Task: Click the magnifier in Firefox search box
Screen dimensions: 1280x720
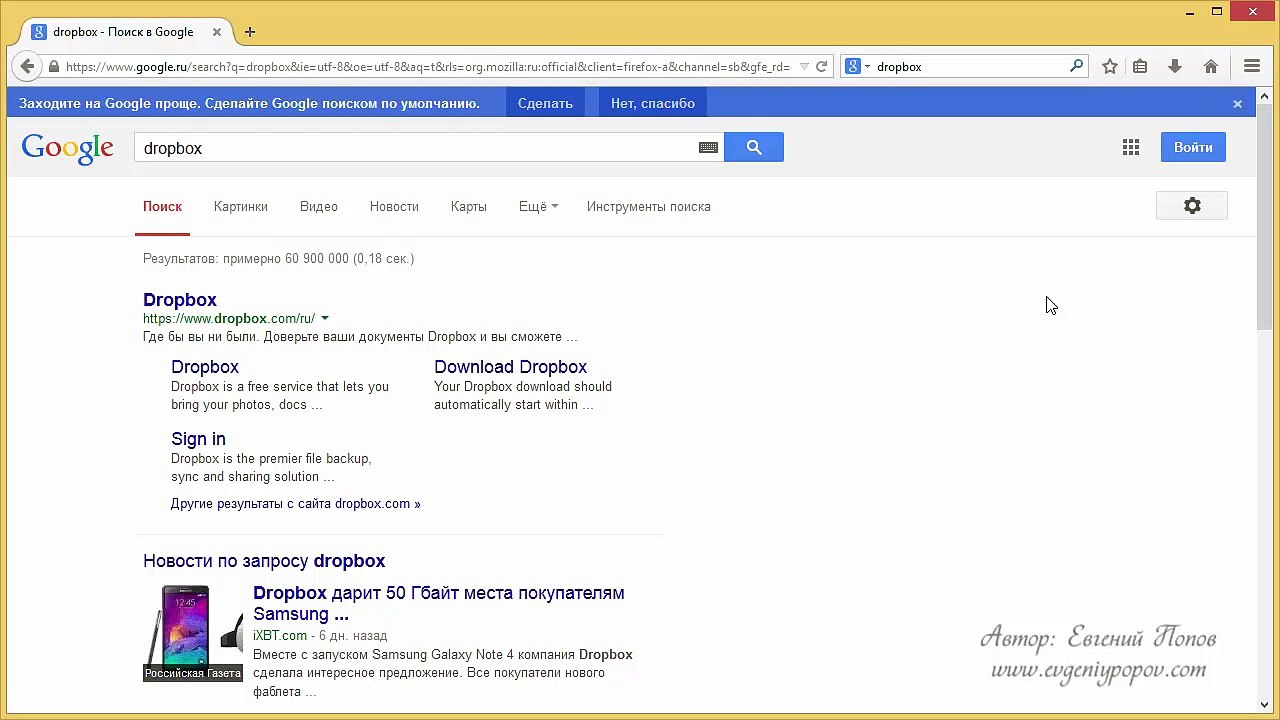Action: pos(1076,66)
